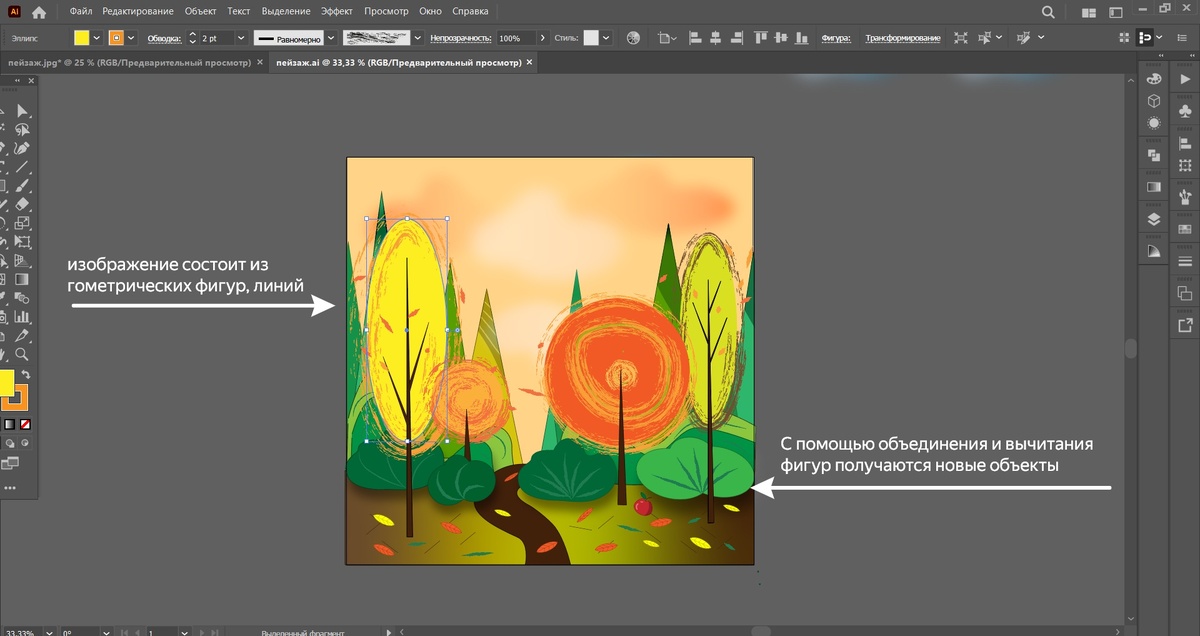Set stroke to None using red slash swatch

click(25, 424)
